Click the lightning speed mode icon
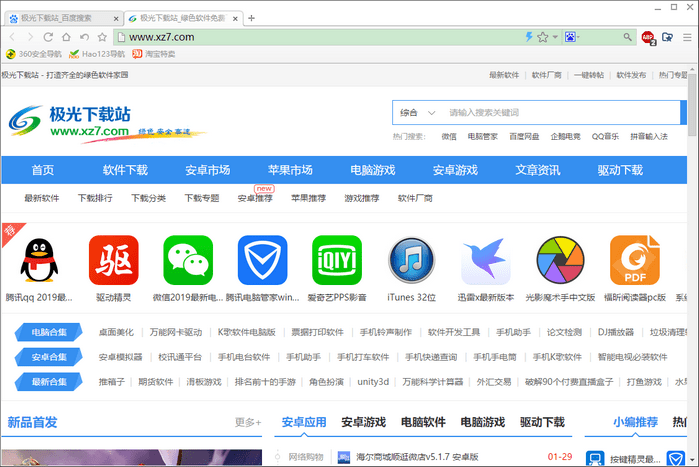The image size is (699, 467). (x=529, y=37)
